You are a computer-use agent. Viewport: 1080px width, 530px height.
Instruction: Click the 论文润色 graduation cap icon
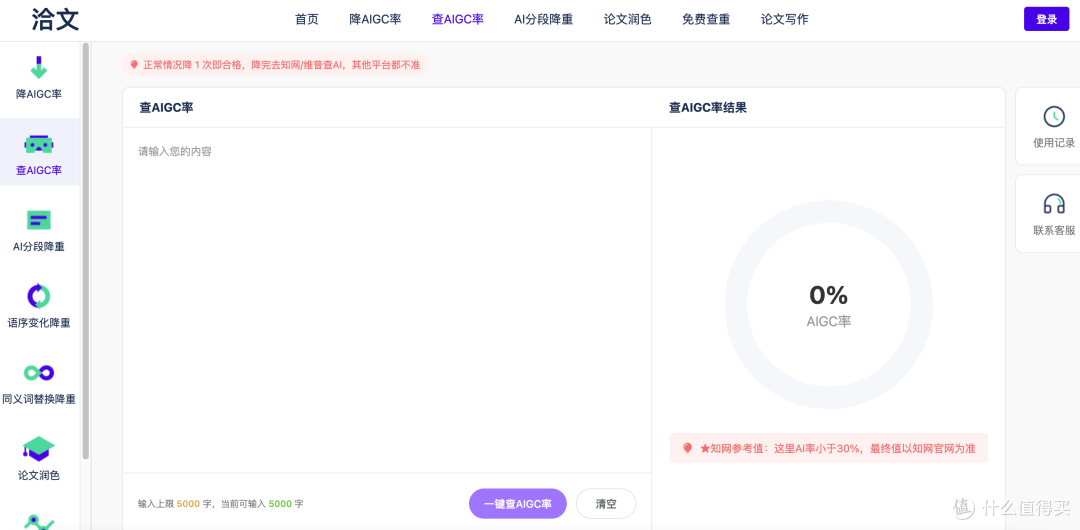click(39, 449)
